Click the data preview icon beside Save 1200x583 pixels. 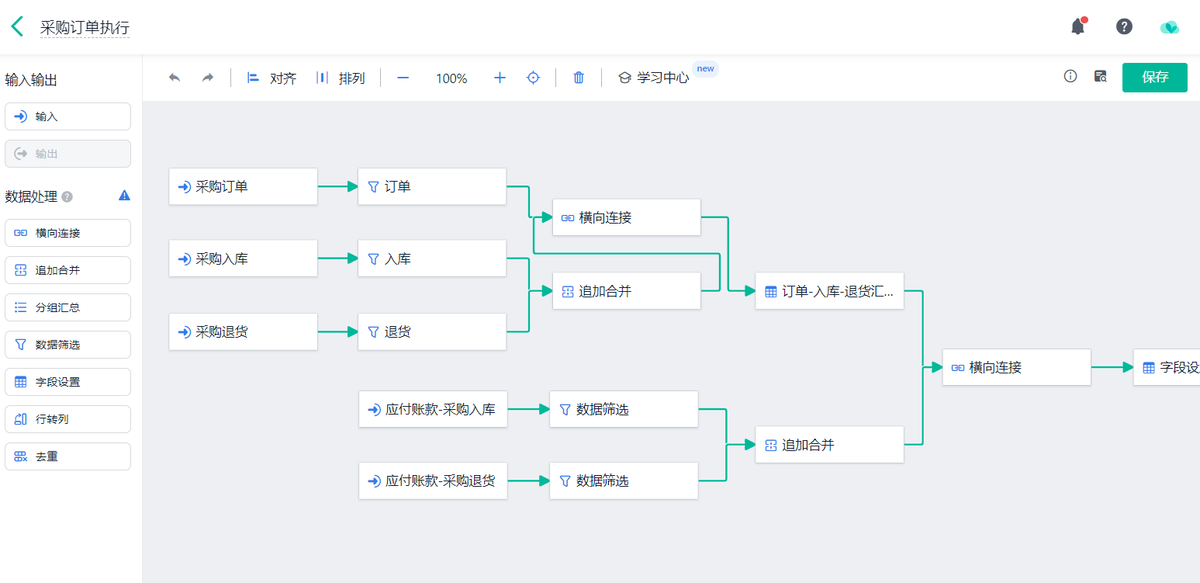[x=1100, y=77]
